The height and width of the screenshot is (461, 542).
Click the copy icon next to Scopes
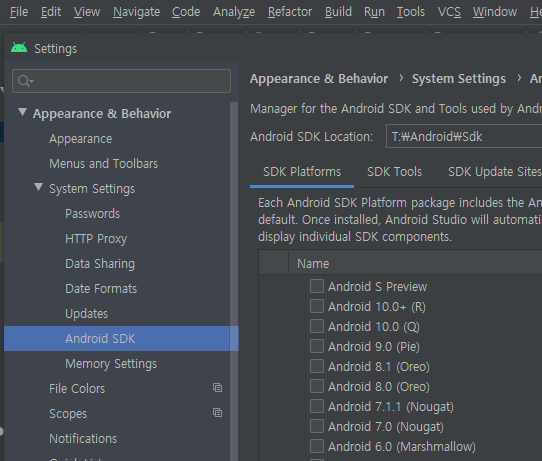point(217,413)
